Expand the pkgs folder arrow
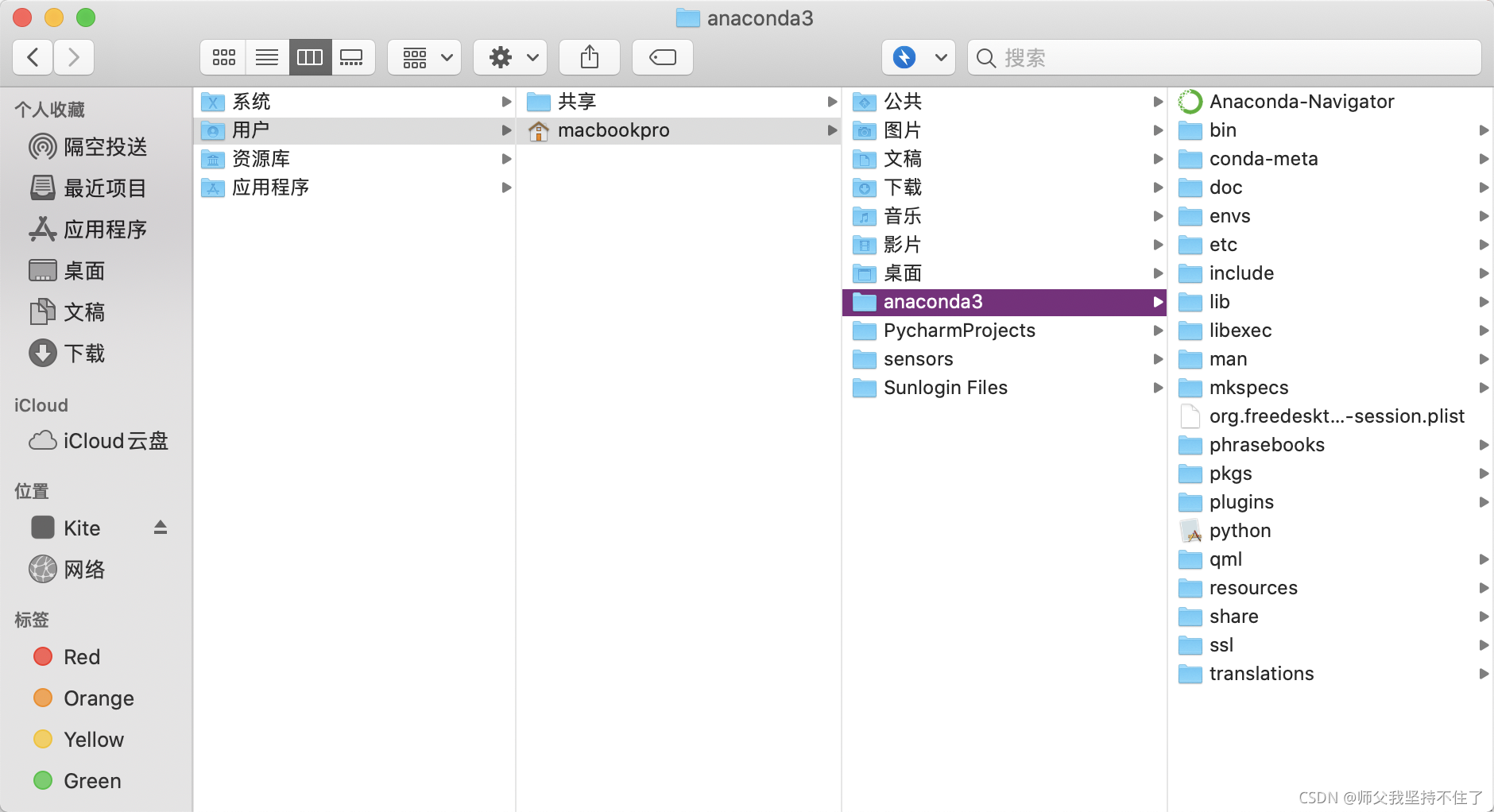Screen dimensions: 1494x812 tap(1483, 474)
